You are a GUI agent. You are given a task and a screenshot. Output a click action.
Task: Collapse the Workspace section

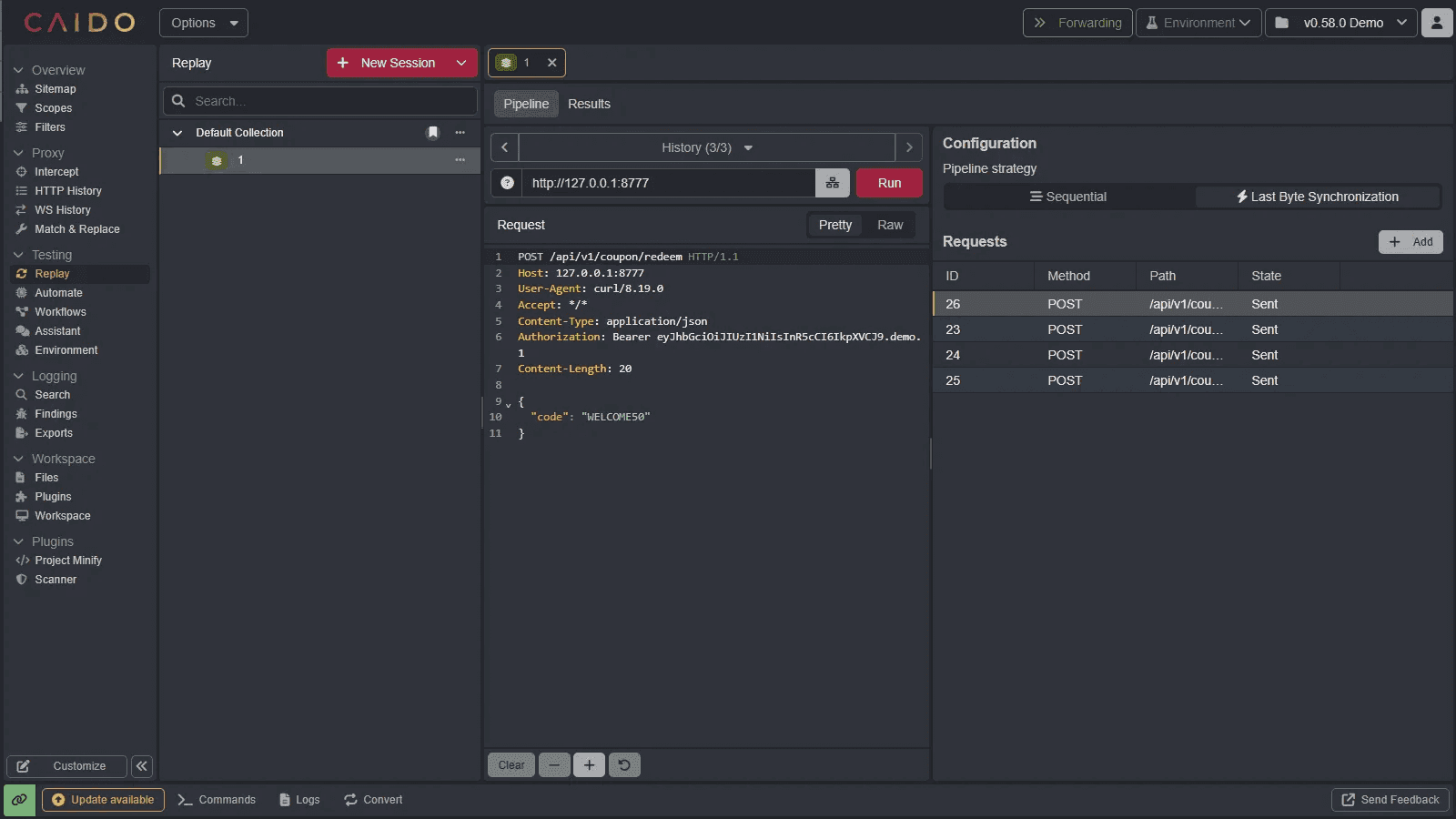[18, 459]
